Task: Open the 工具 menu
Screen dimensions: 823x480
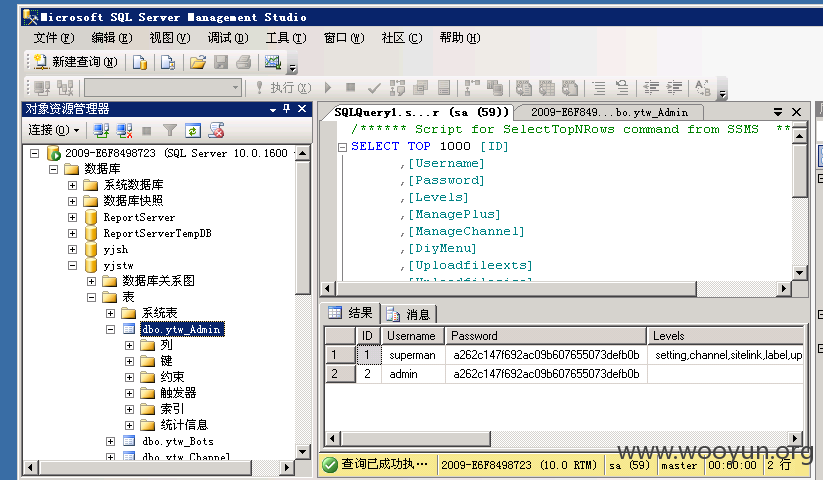Action: tap(286, 38)
